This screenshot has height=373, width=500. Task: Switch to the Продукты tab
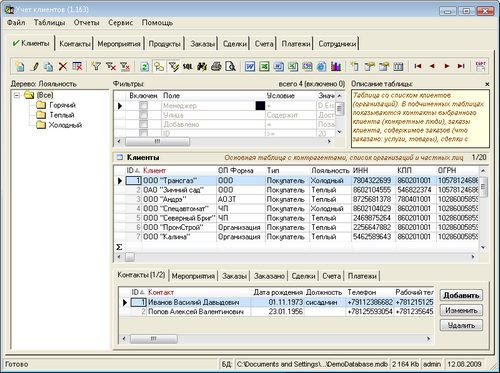164,44
